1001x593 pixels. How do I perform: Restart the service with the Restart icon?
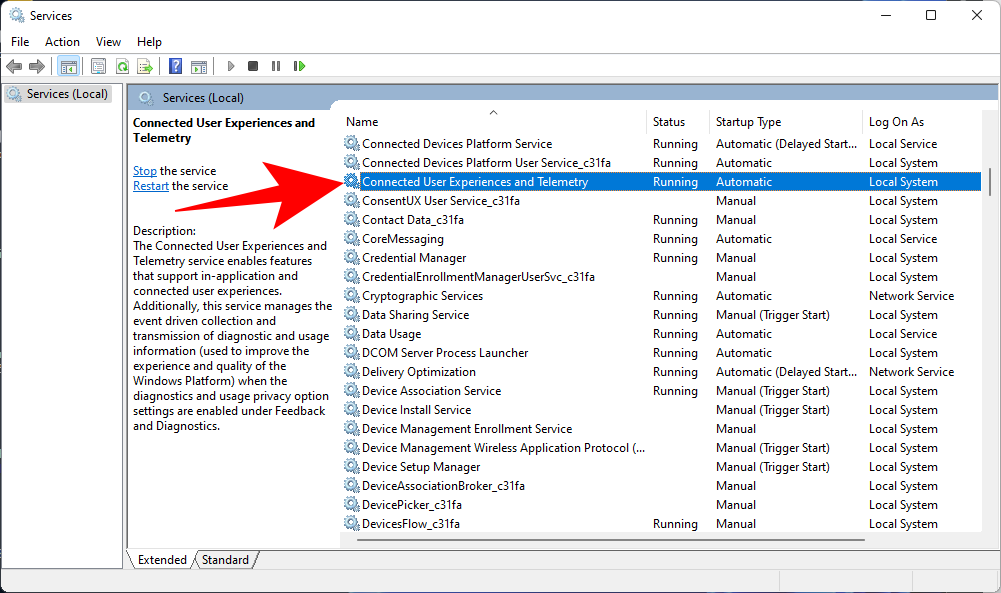(x=299, y=66)
